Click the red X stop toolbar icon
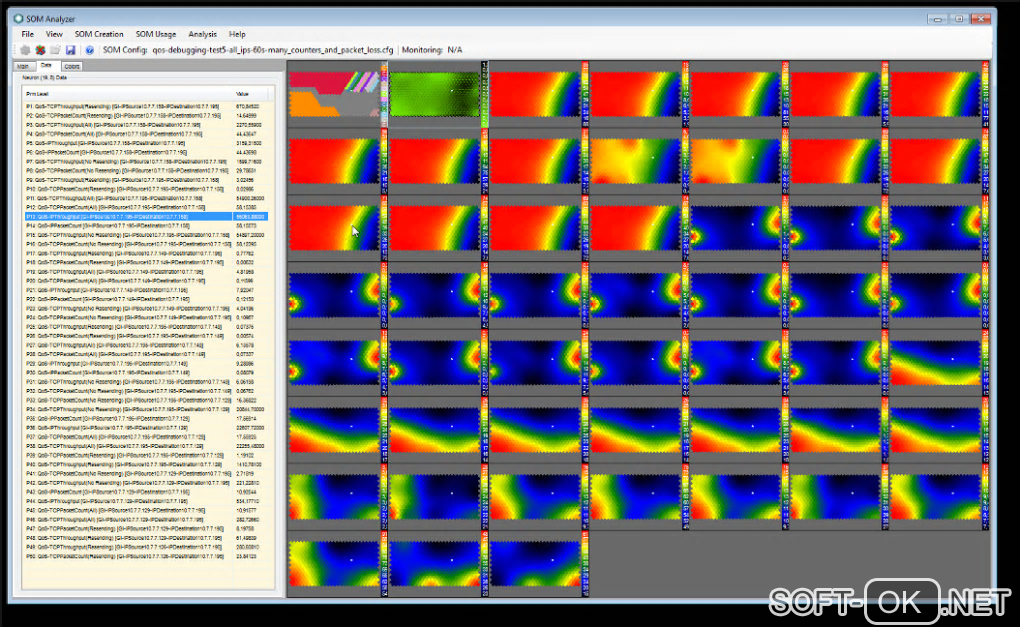Viewport: 1020px width, 627px height. tap(40, 50)
